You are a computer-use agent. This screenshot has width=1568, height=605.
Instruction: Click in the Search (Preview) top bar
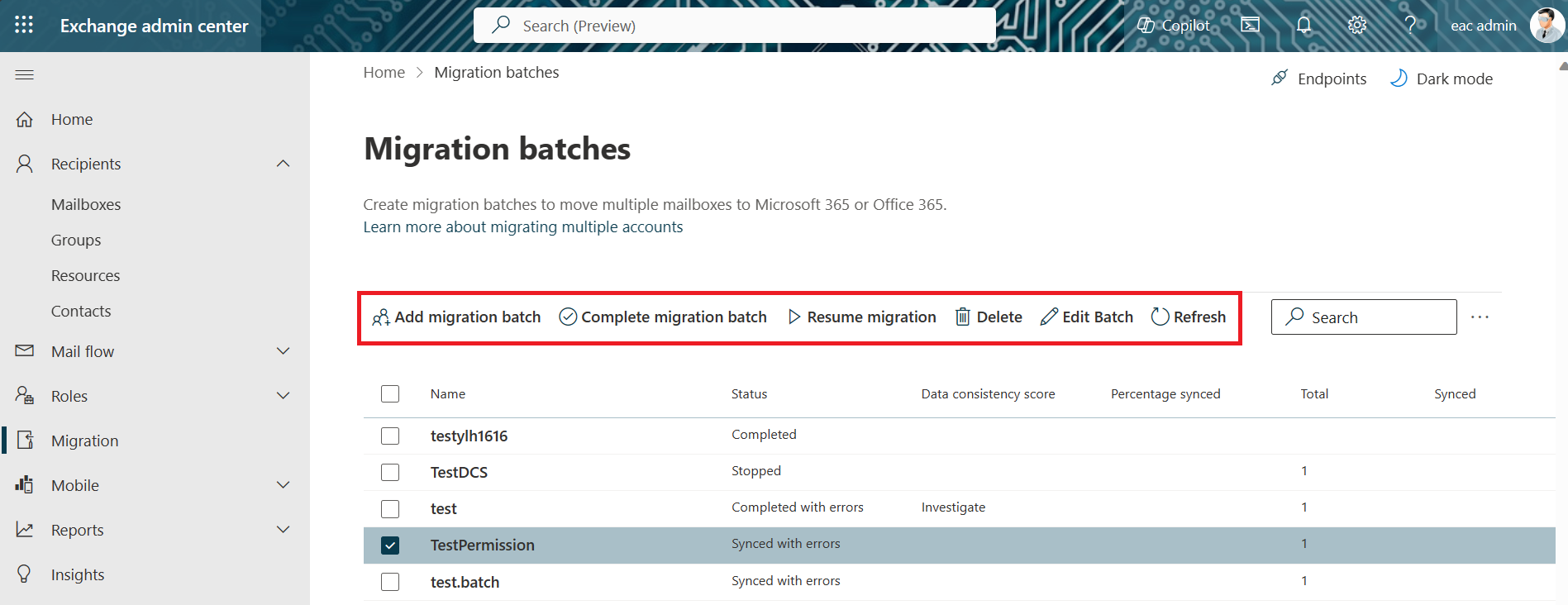click(734, 26)
